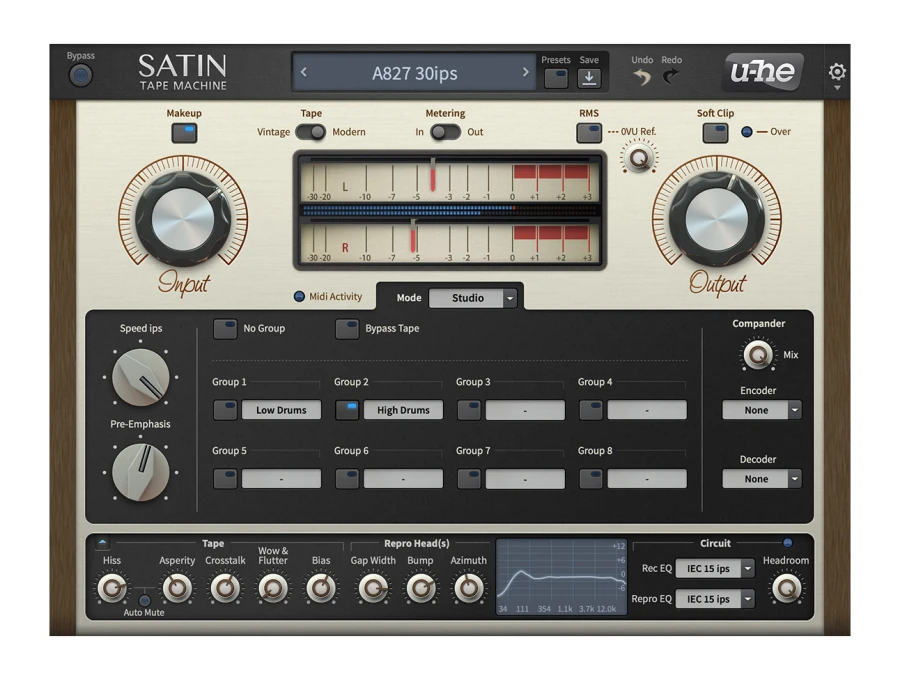900x680 pixels.
Task: Click the Low Drums group name field
Action: pyautogui.click(x=281, y=410)
